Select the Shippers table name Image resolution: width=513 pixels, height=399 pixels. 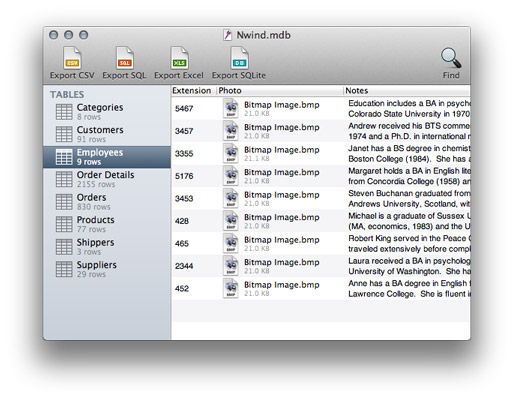coord(95,243)
